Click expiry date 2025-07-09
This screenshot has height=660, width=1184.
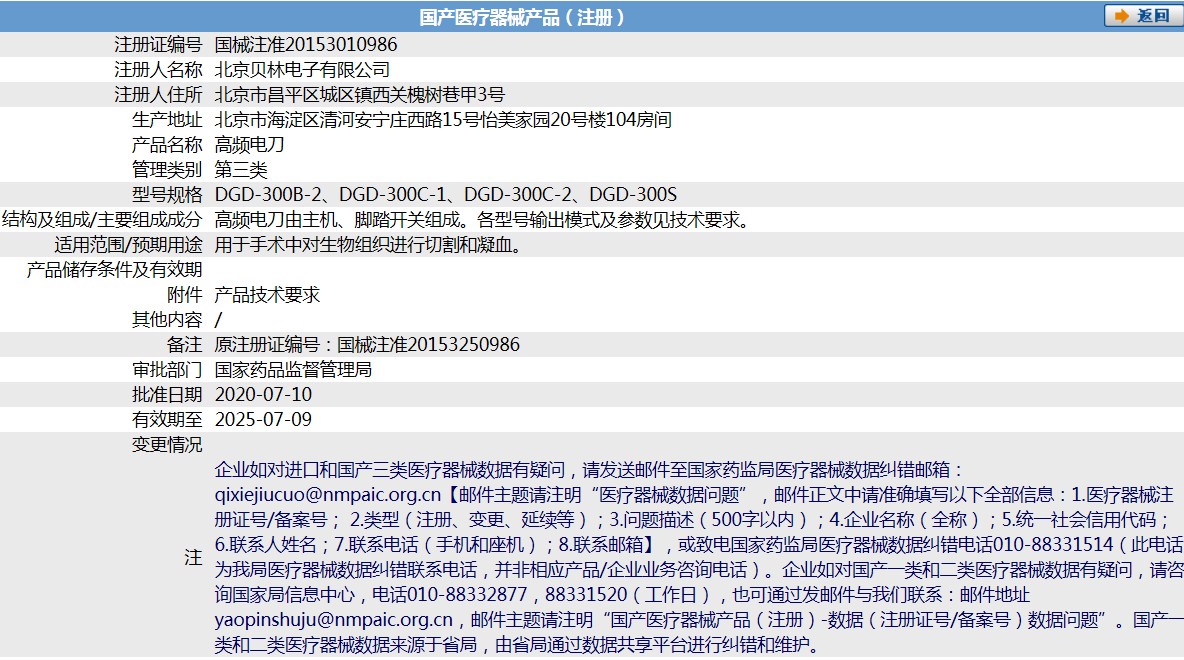point(264,419)
